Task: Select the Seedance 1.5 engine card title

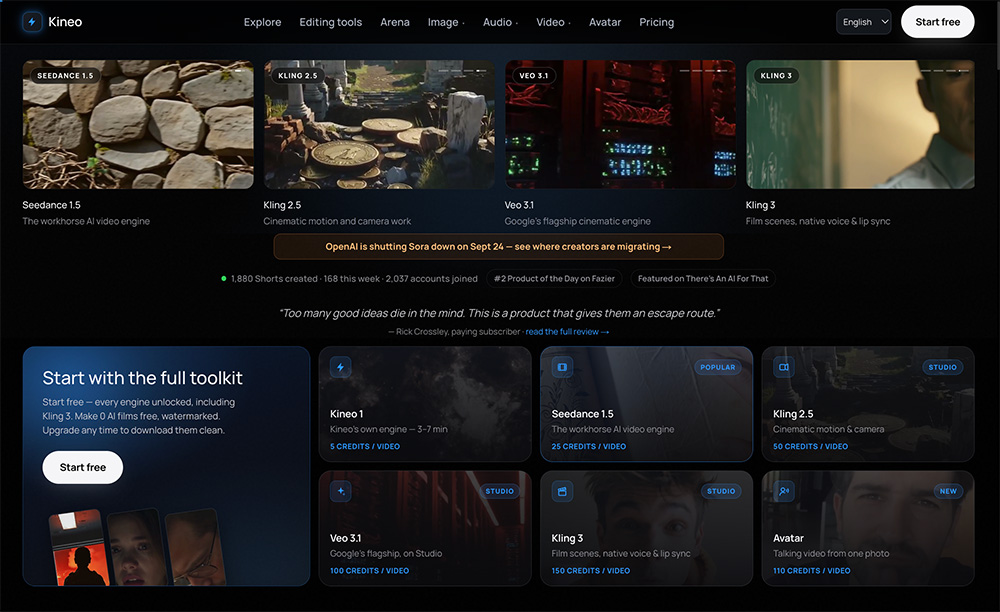Action: [582, 414]
